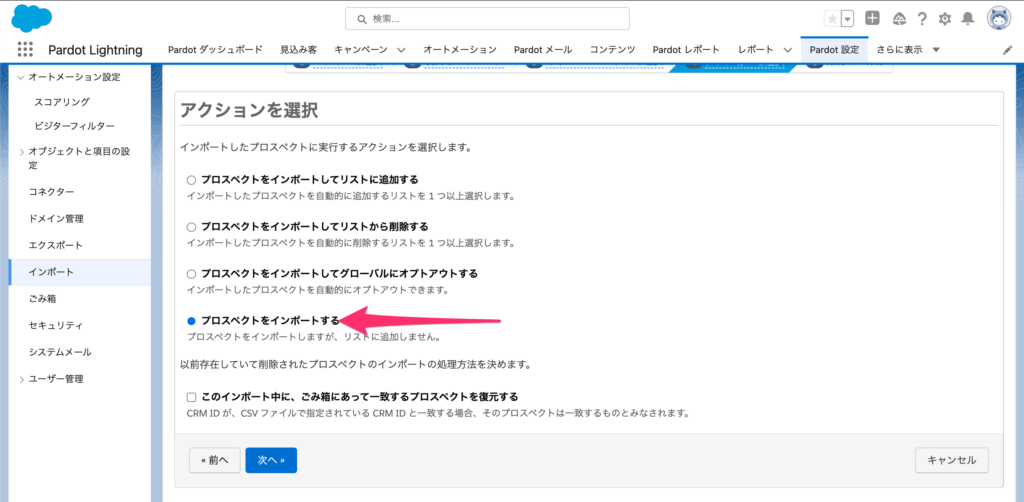
Task: Select プロスペクトをインポートしてリストに追加する radio
Action: [x=191, y=180]
